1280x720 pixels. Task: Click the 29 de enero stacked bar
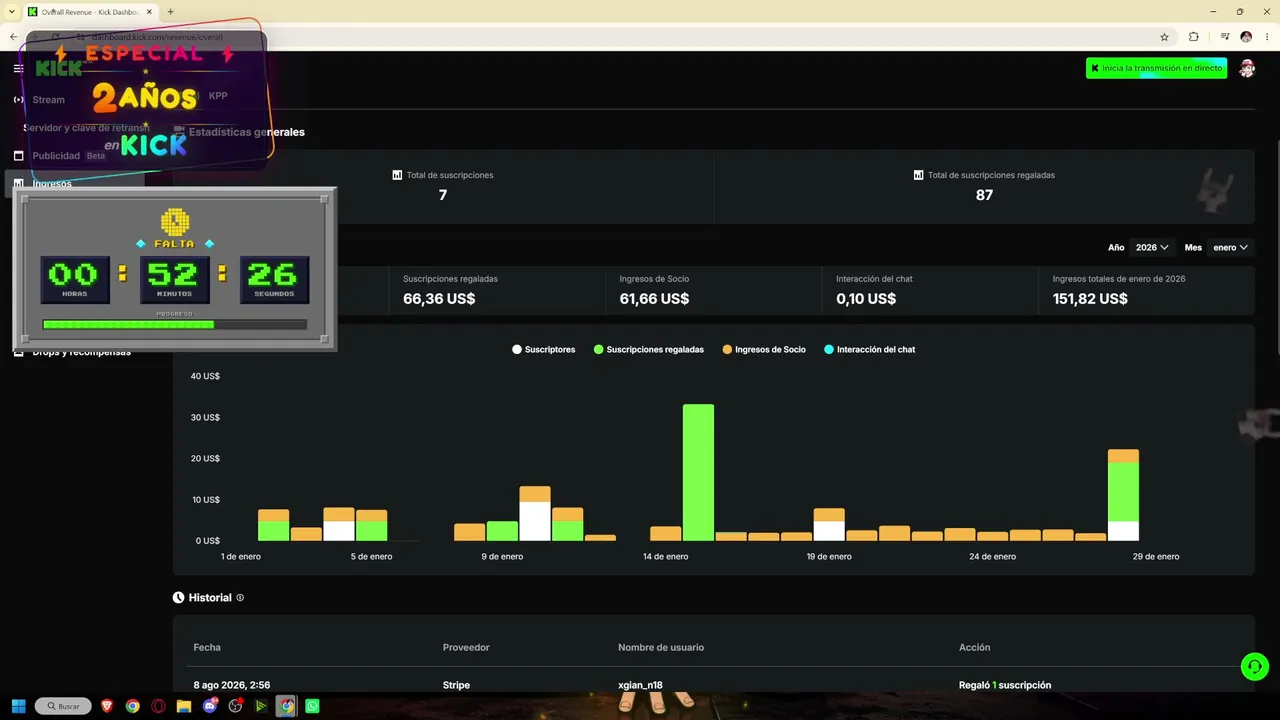point(1123,495)
